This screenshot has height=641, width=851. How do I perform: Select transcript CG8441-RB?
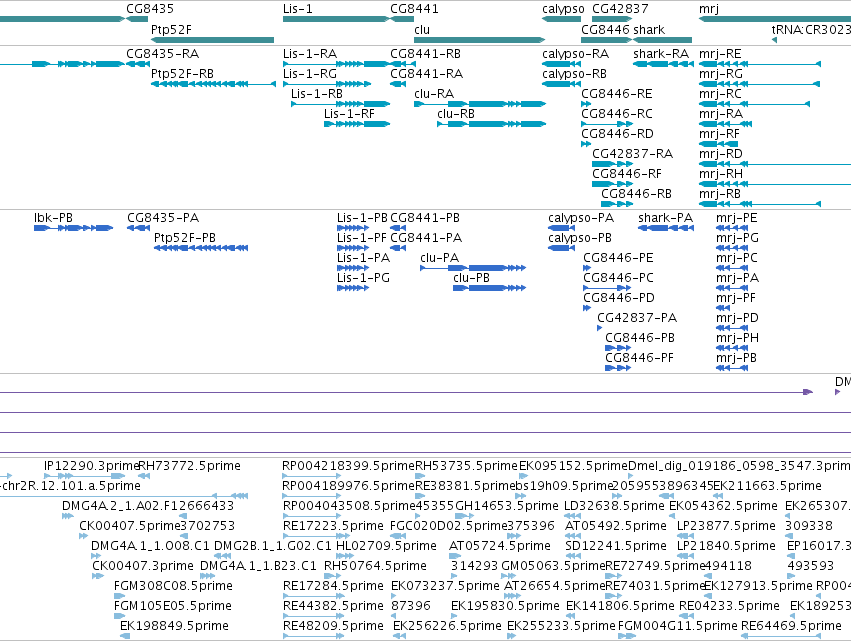[x=426, y=54]
